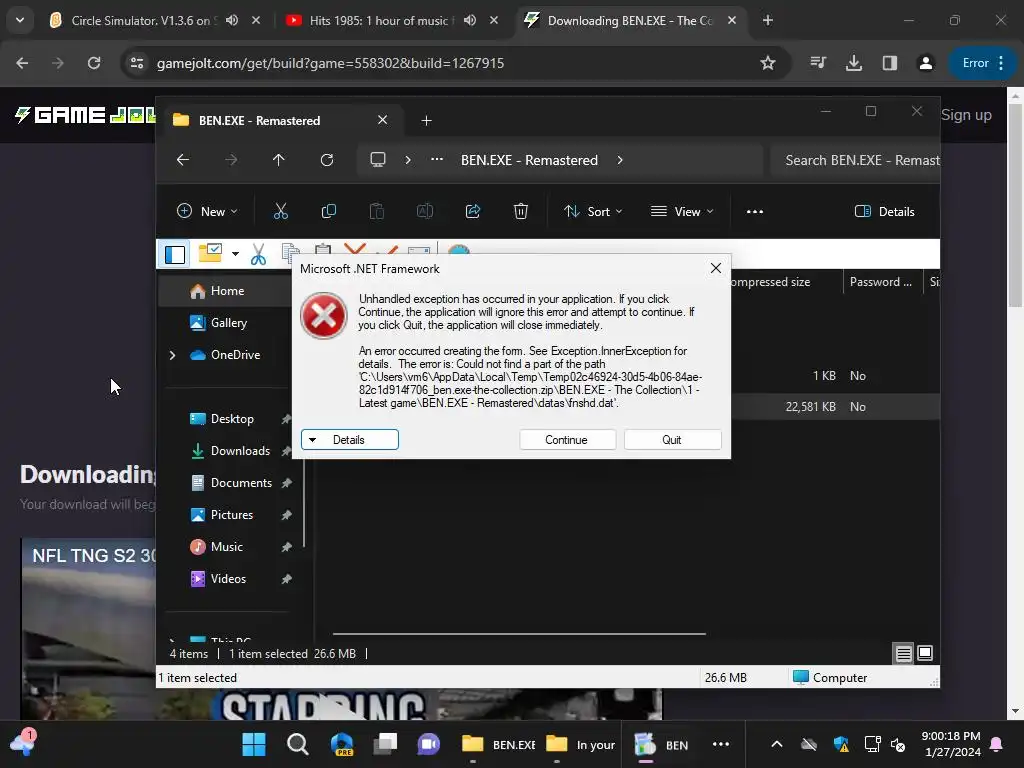Click the folder options icon in legacy toolbar
The height and width of the screenshot is (768, 1024).
210,253
